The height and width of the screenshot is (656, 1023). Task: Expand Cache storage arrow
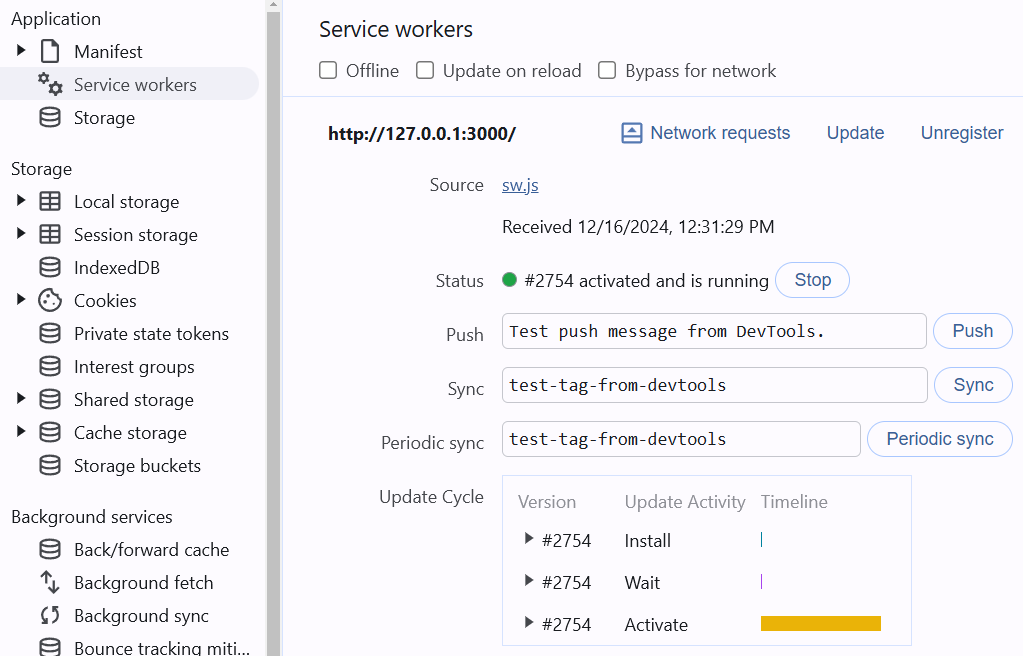[x=21, y=431]
